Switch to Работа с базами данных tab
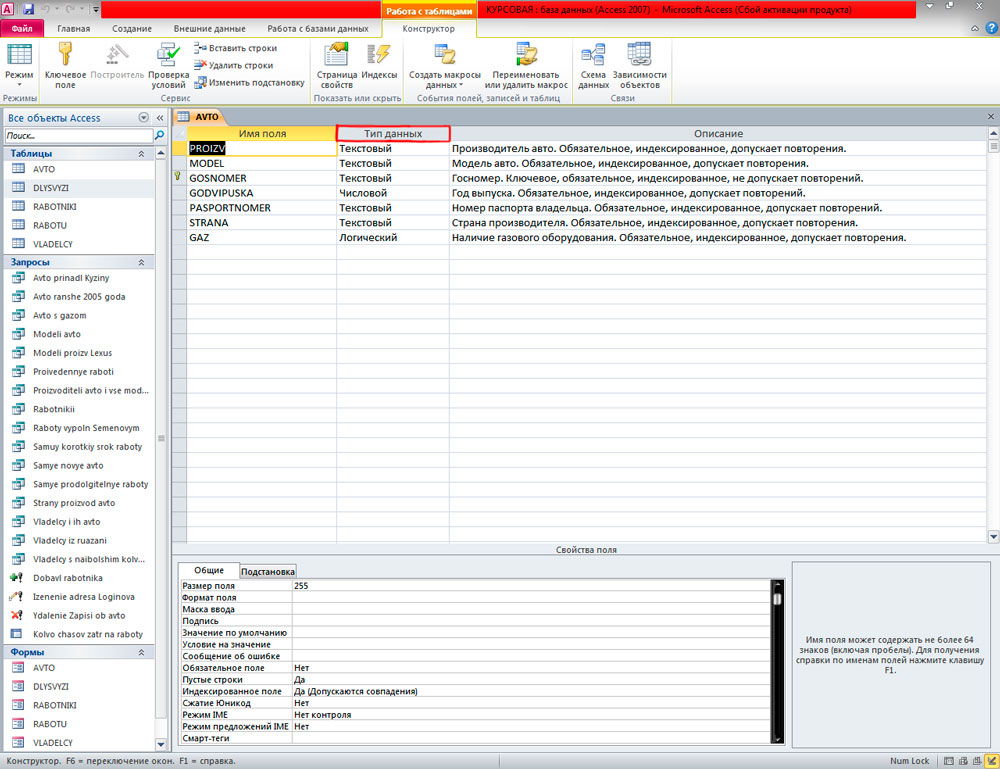Viewport: 1000px width, 769px height. (318, 29)
